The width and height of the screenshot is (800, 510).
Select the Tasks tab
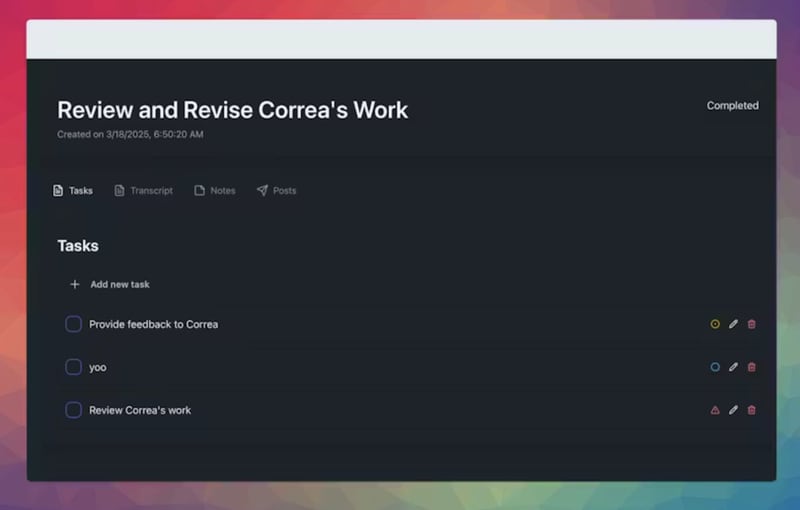[73, 190]
